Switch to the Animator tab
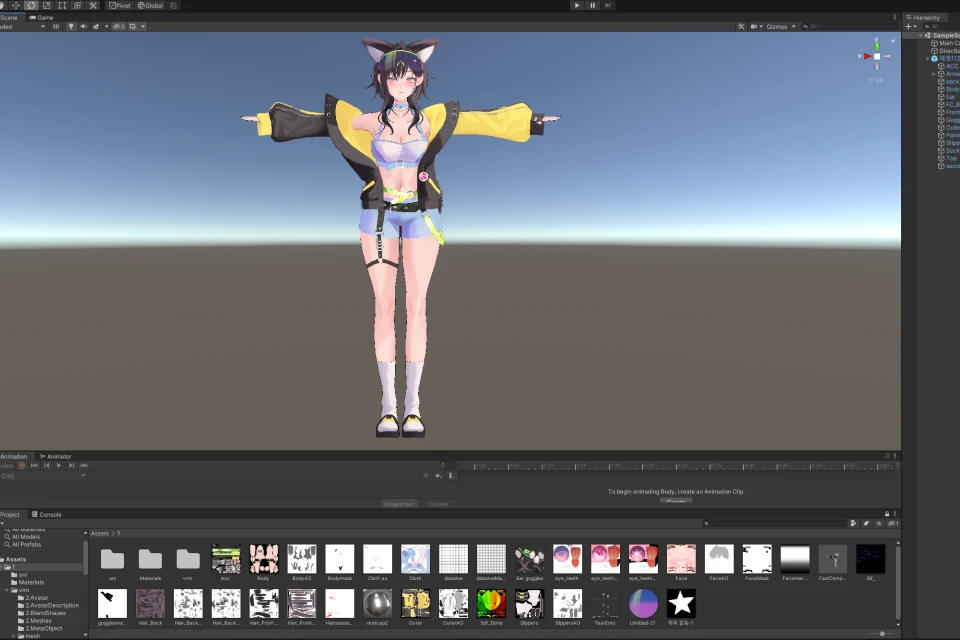Viewport: 960px width, 640px height. tap(56, 456)
